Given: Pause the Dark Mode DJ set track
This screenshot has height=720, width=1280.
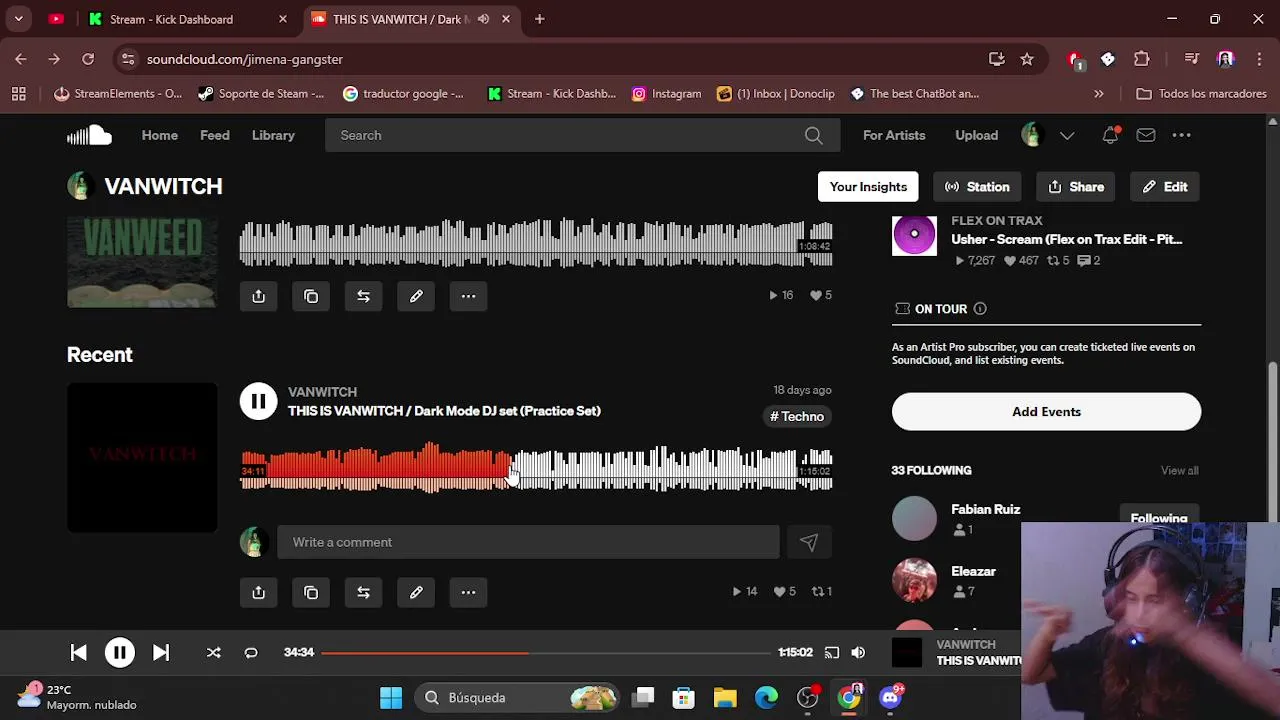Looking at the screenshot, I should tap(258, 401).
